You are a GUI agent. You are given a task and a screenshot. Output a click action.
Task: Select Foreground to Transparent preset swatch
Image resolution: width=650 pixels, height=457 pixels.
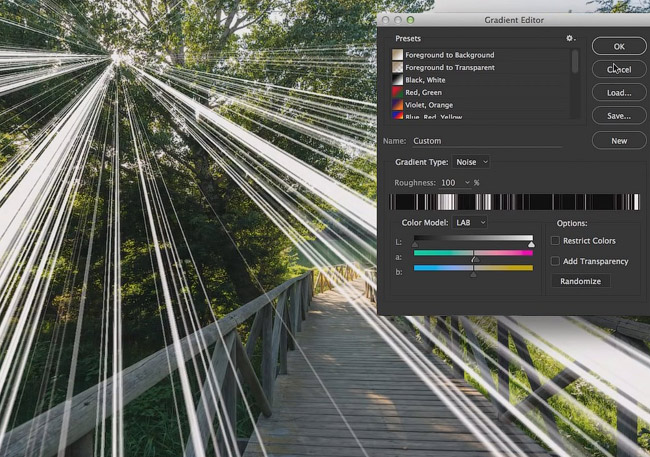(x=398, y=67)
